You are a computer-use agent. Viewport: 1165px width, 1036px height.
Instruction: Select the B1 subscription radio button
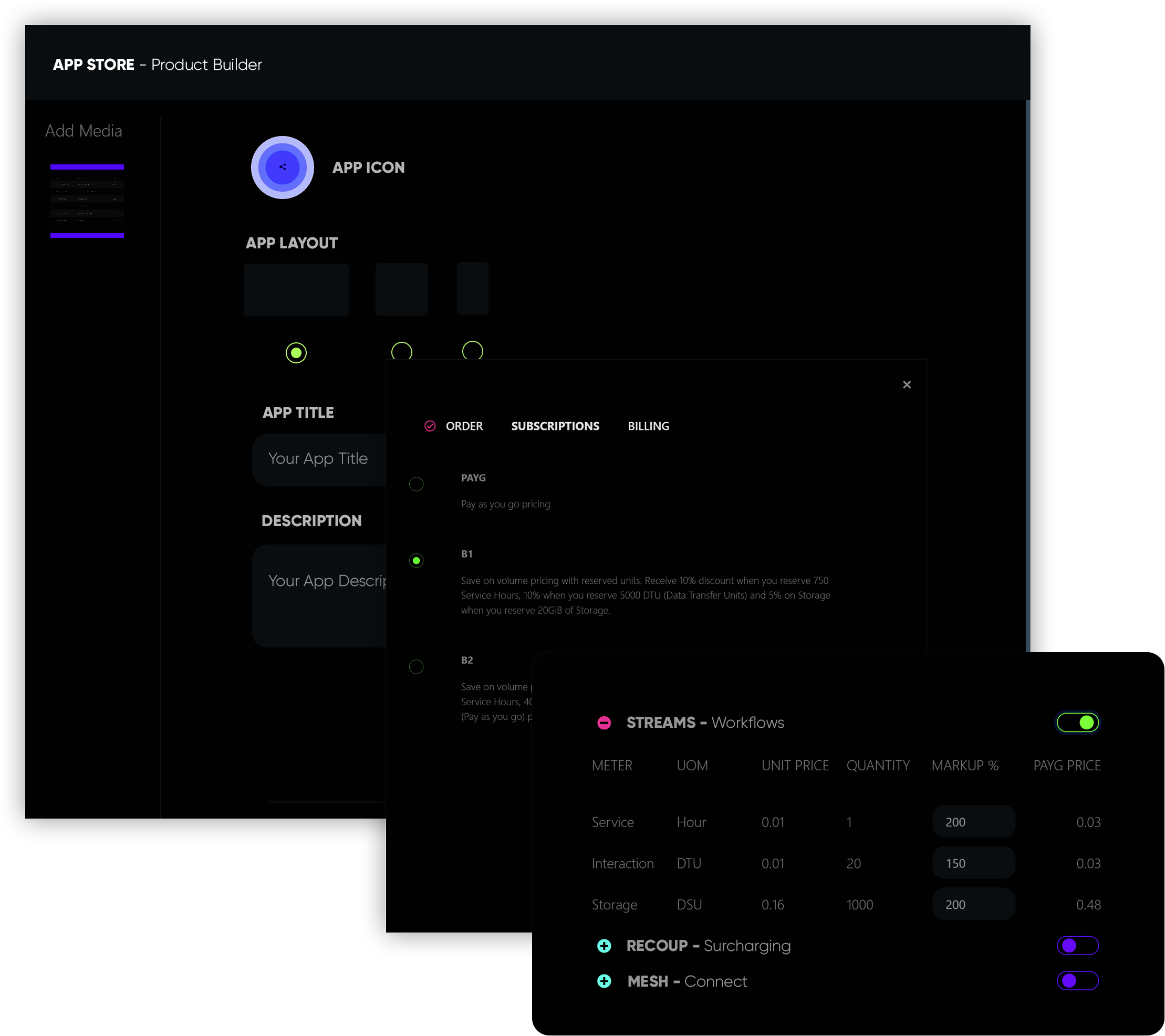tap(416, 561)
